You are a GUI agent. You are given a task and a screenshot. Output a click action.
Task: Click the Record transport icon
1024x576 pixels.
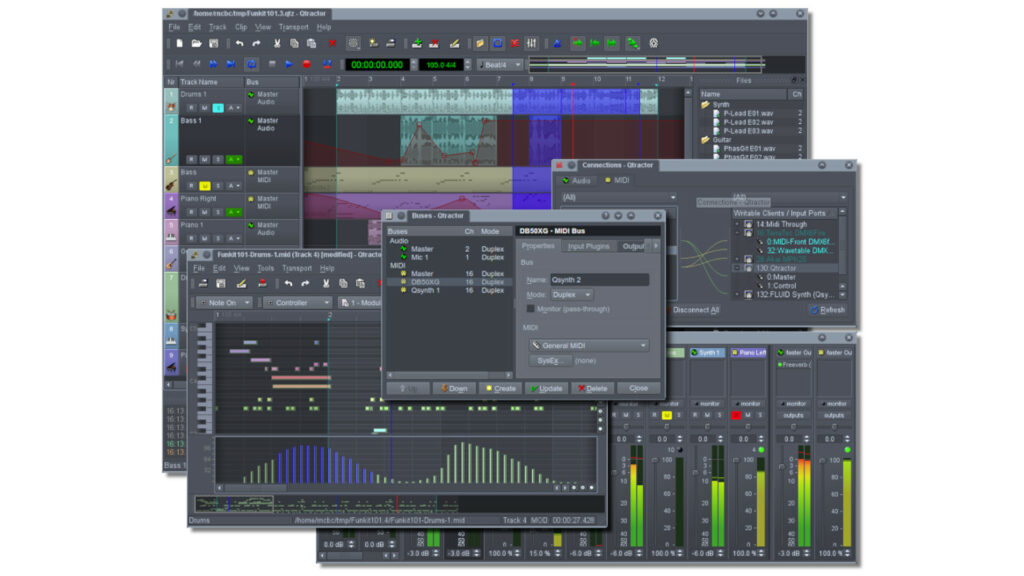[x=307, y=64]
